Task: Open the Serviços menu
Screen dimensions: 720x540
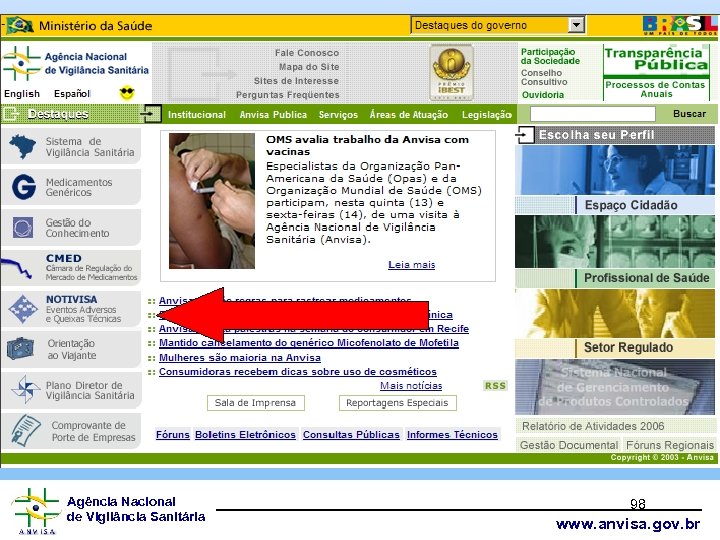Action: pos(338,115)
